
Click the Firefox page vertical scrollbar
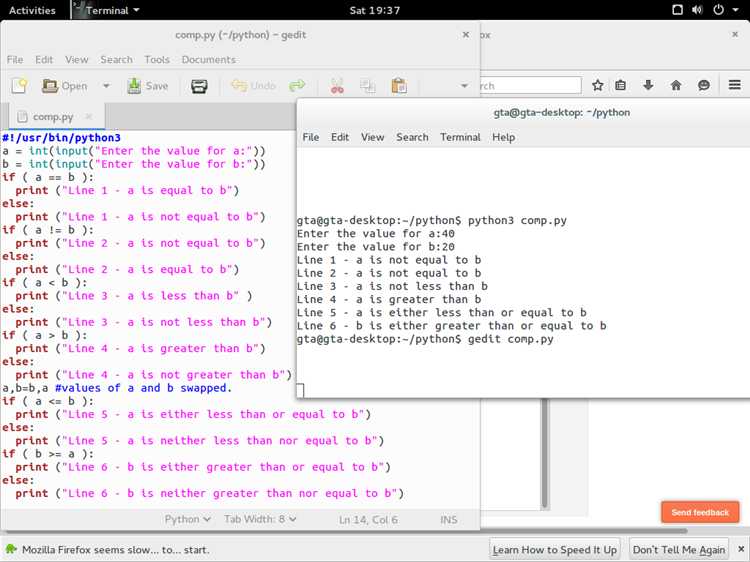[544, 453]
